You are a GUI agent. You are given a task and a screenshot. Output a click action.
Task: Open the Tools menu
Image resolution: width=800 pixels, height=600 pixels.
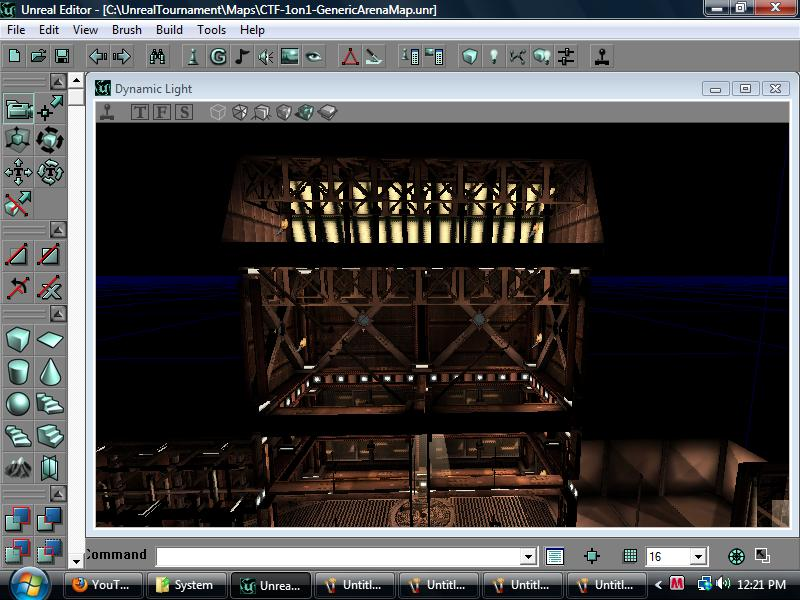click(209, 30)
